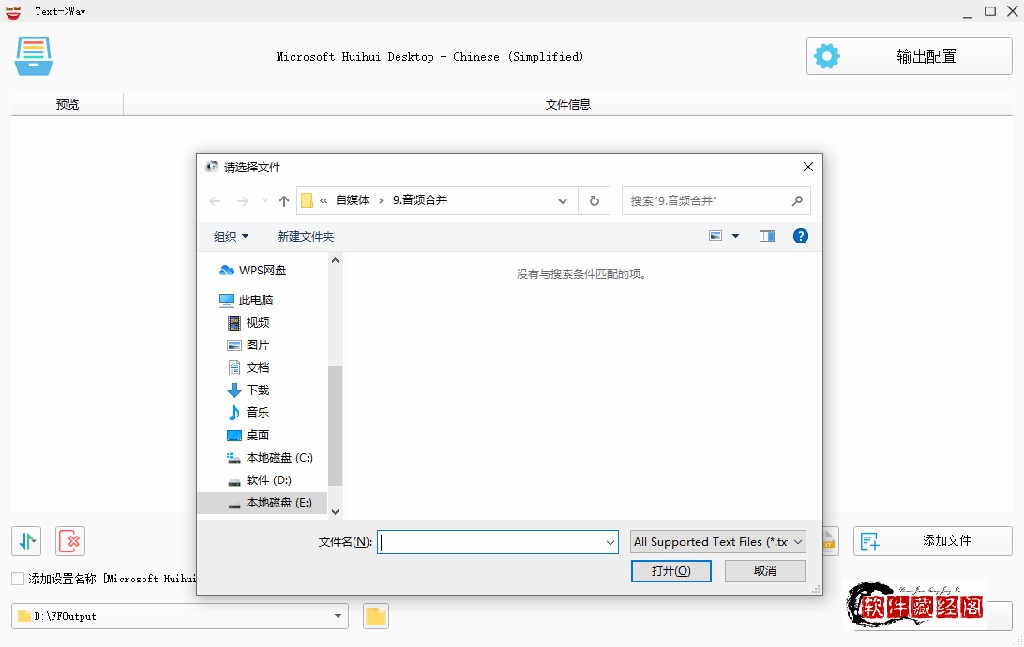1024x647 pixels.
Task: Select the sort order icon bottom-left
Action: click(x=25, y=540)
